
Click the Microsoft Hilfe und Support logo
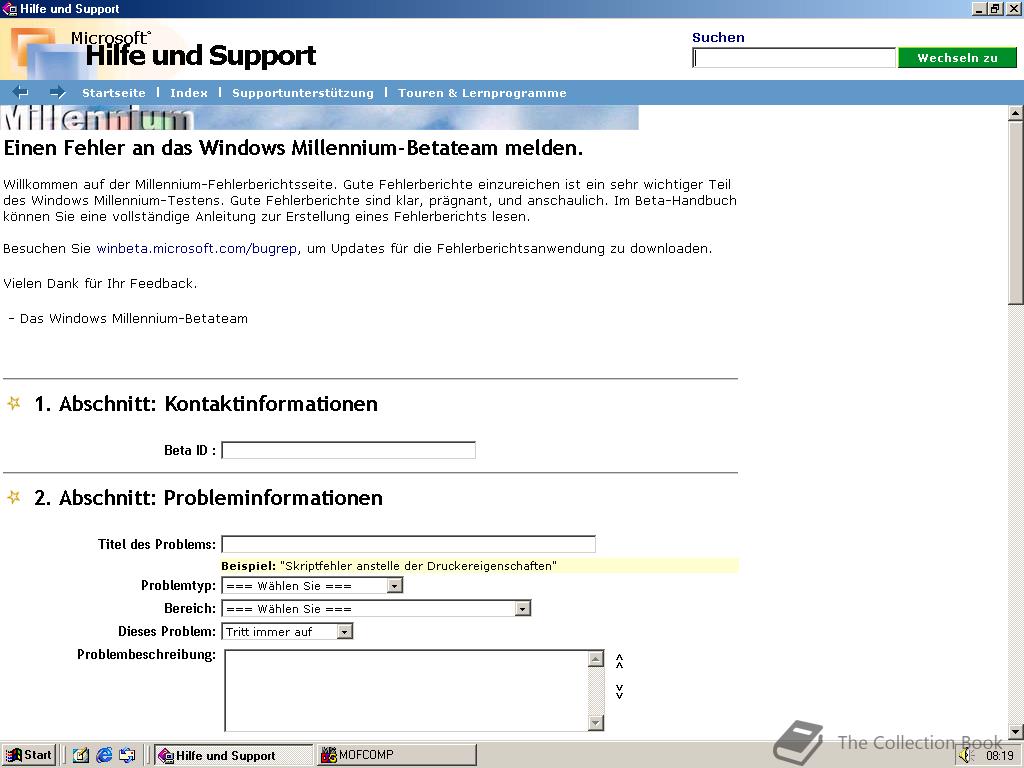(163, 49)
